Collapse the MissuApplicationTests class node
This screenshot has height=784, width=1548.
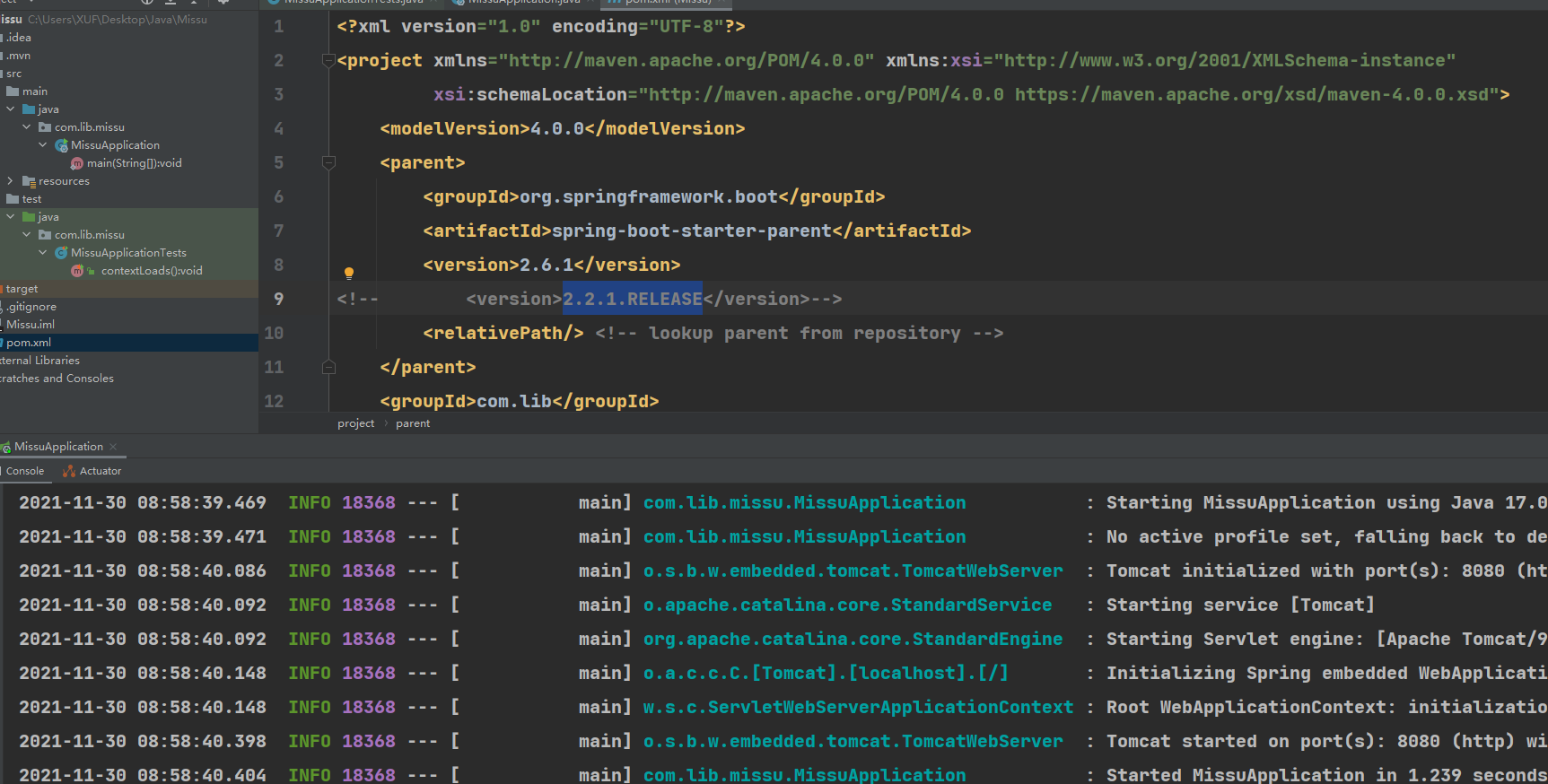click(x=43, y=253)
